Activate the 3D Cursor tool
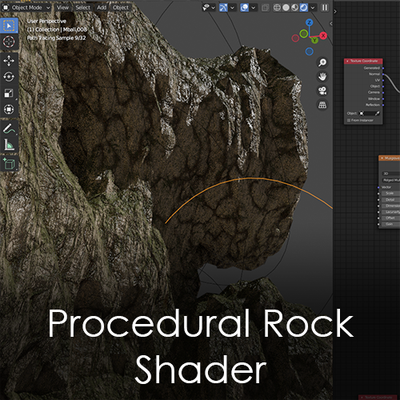This screenshot has height=400, width=400. click(9, 42)
